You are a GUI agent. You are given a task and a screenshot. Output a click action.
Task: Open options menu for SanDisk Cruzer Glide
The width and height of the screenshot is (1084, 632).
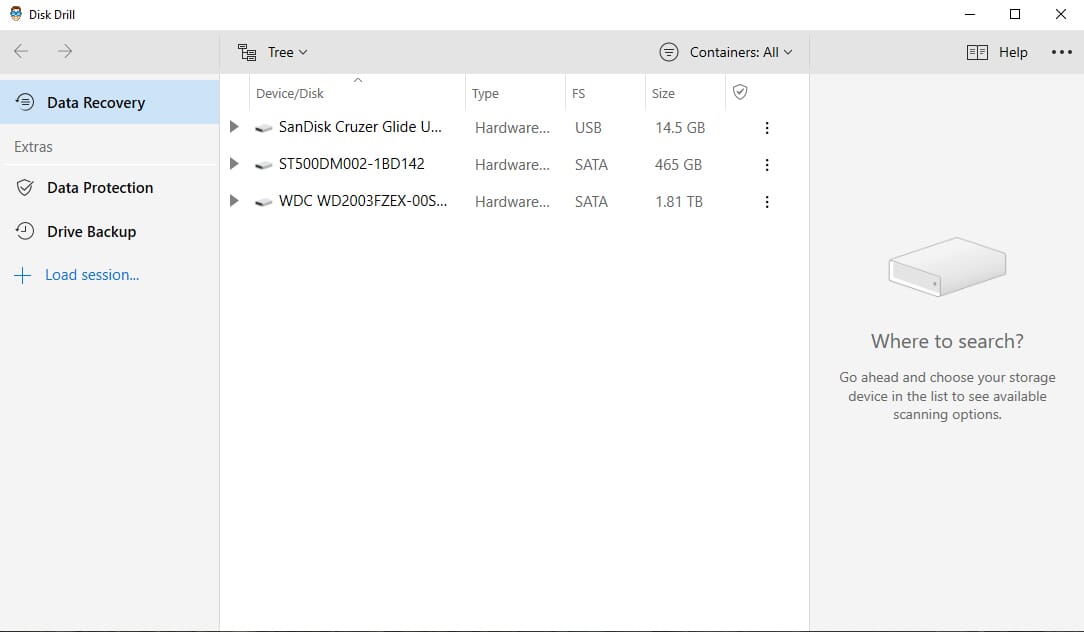point(767,128)
